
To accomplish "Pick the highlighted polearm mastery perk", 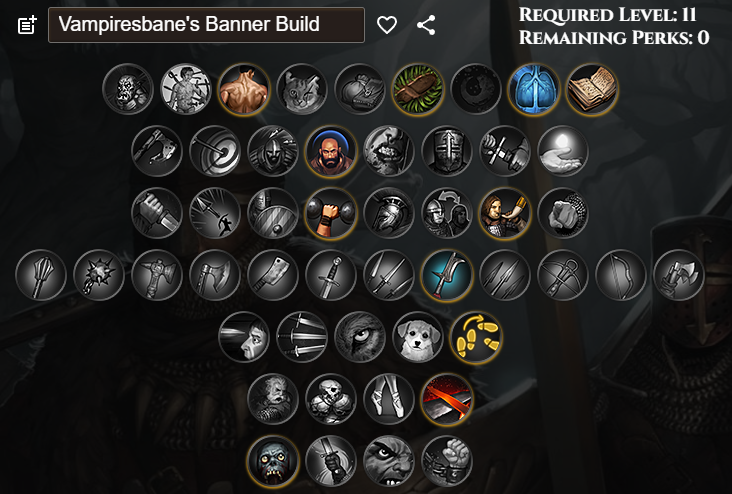I will (x=447, y=275).
